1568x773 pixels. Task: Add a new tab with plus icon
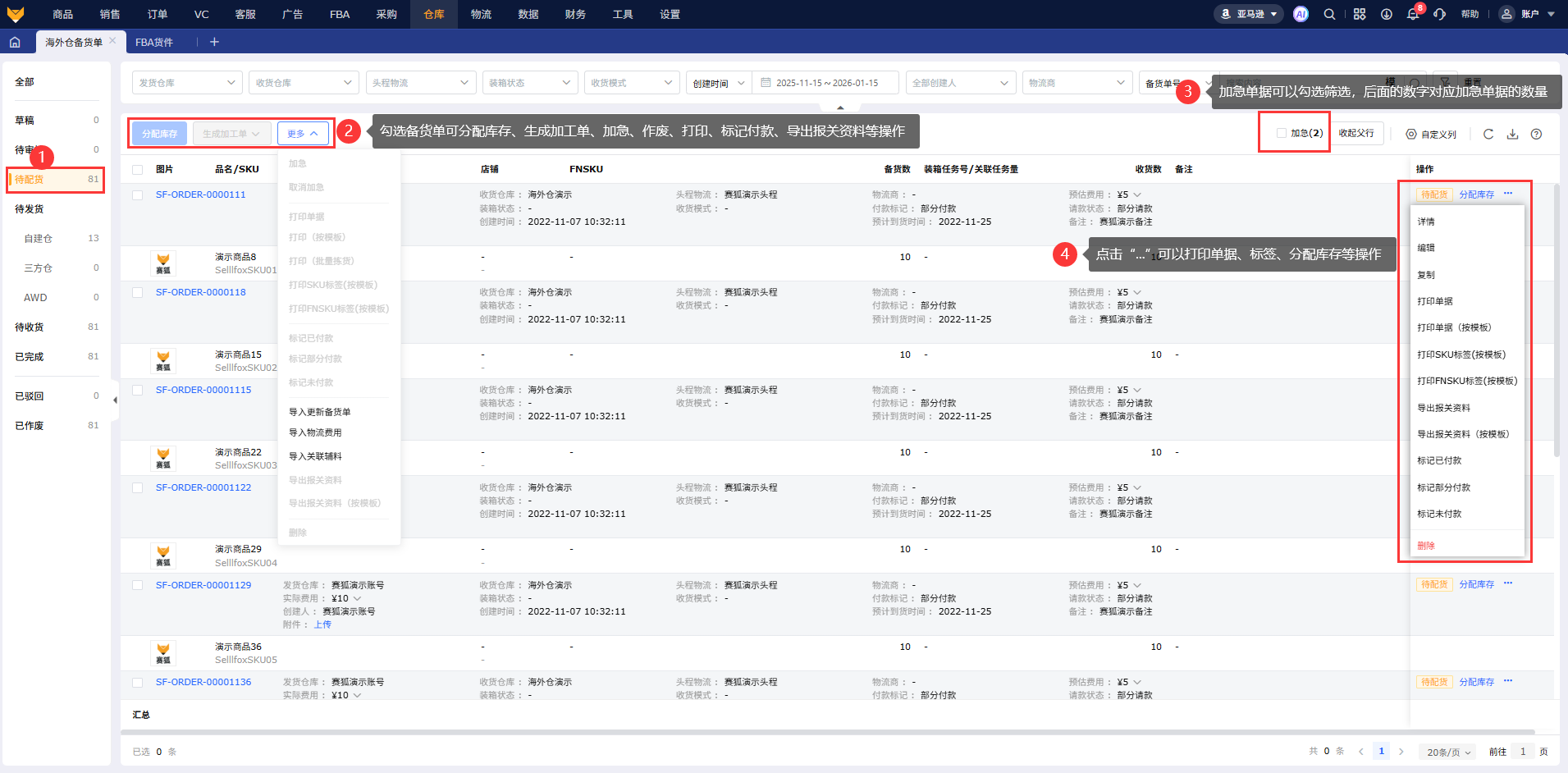pyautogui.click(x=214, y=42)
